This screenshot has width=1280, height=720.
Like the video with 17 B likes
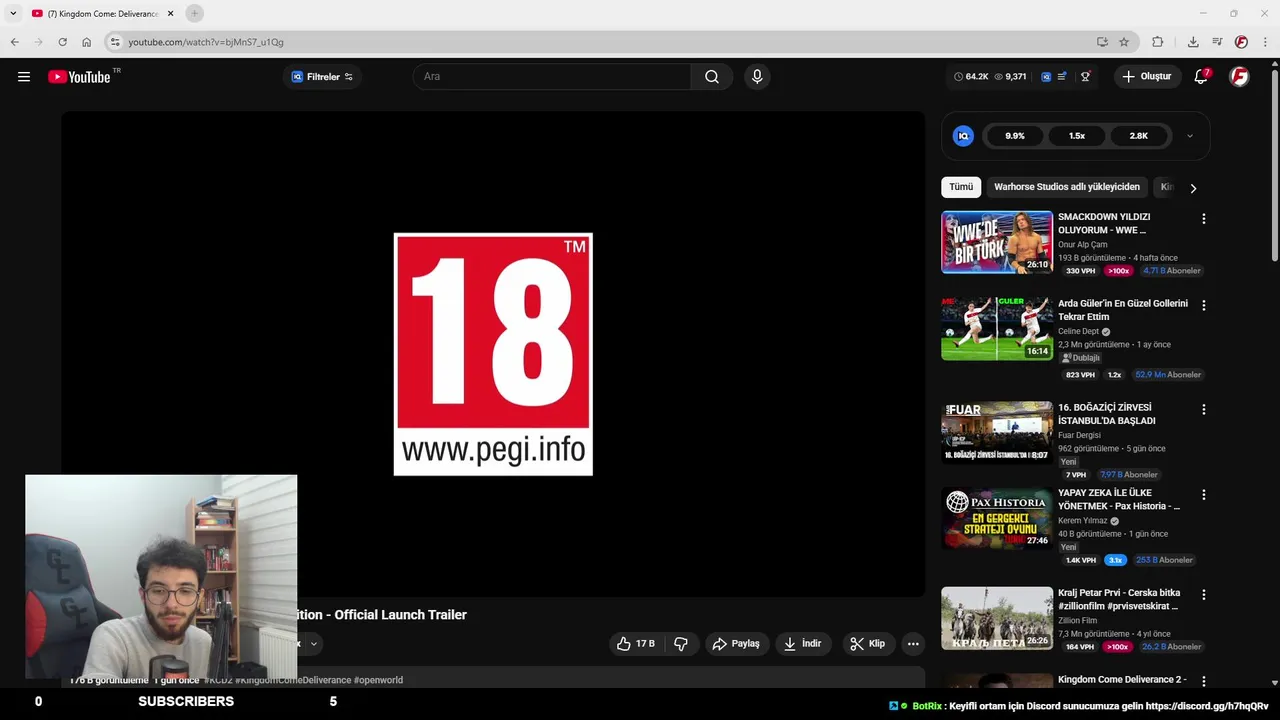pos(635,644)
